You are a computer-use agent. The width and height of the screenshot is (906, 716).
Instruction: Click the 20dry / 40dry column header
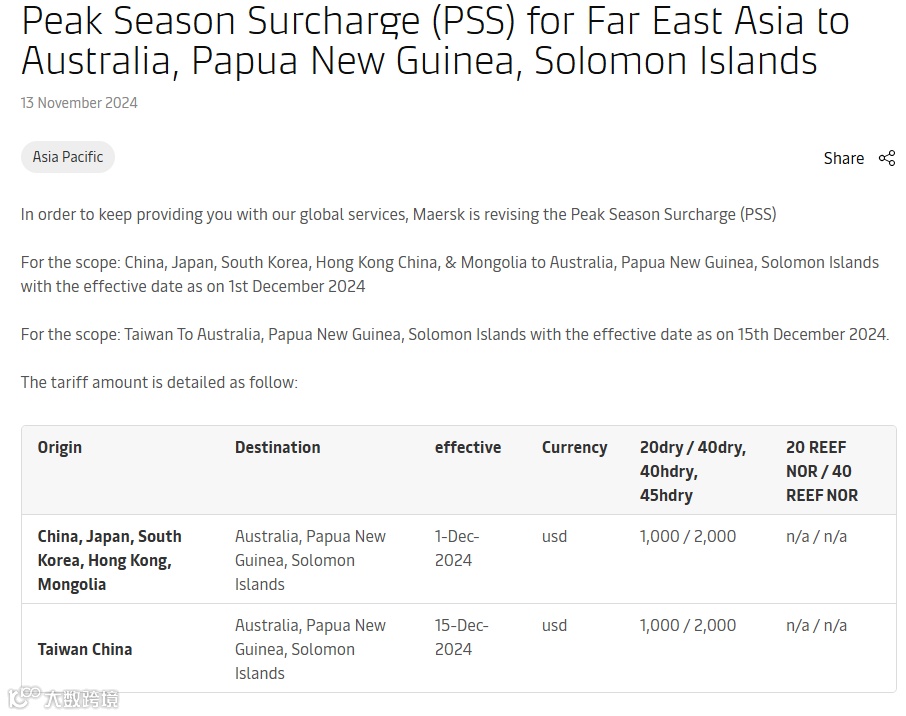click(693, 471)
